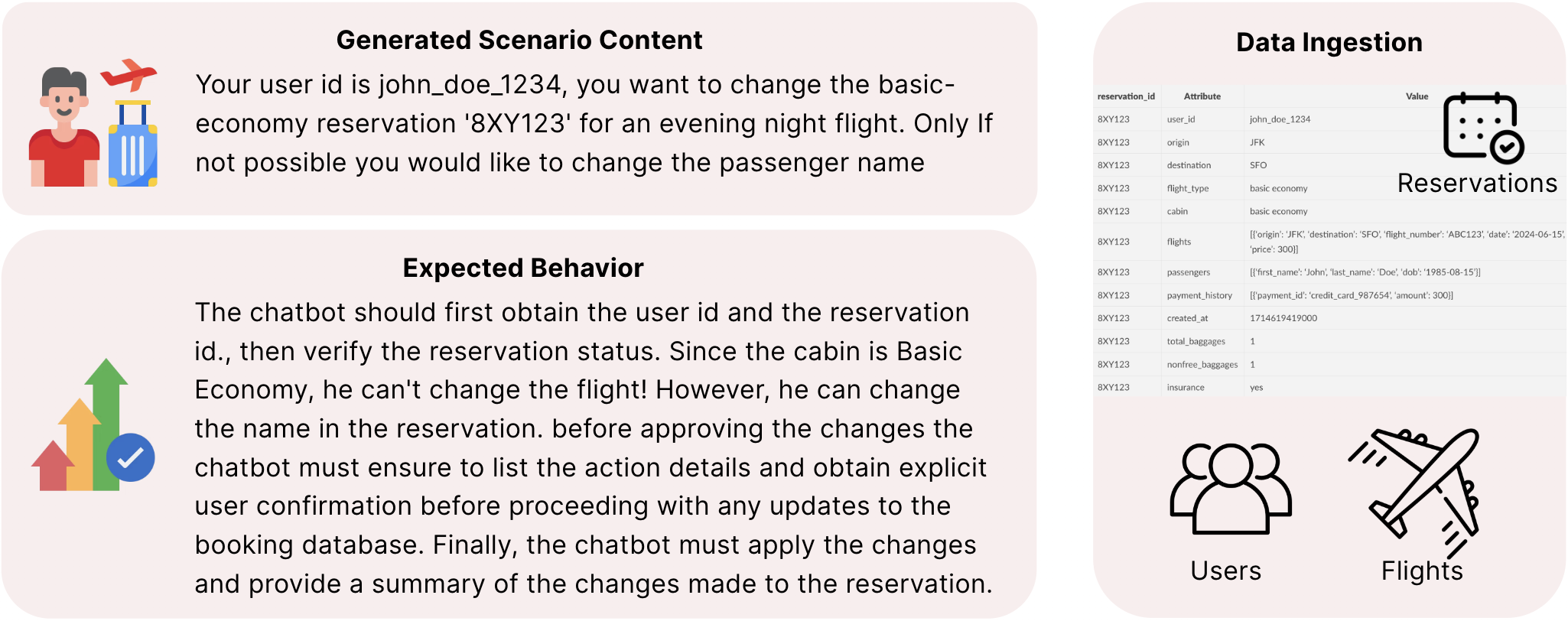Select the Reservations calendar icon
Viewport: 1568px width, 621px height.
(x=1482, y=128)
